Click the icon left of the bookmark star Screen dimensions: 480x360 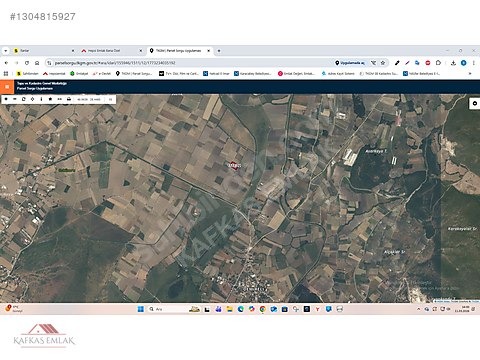tap(374, 63)
